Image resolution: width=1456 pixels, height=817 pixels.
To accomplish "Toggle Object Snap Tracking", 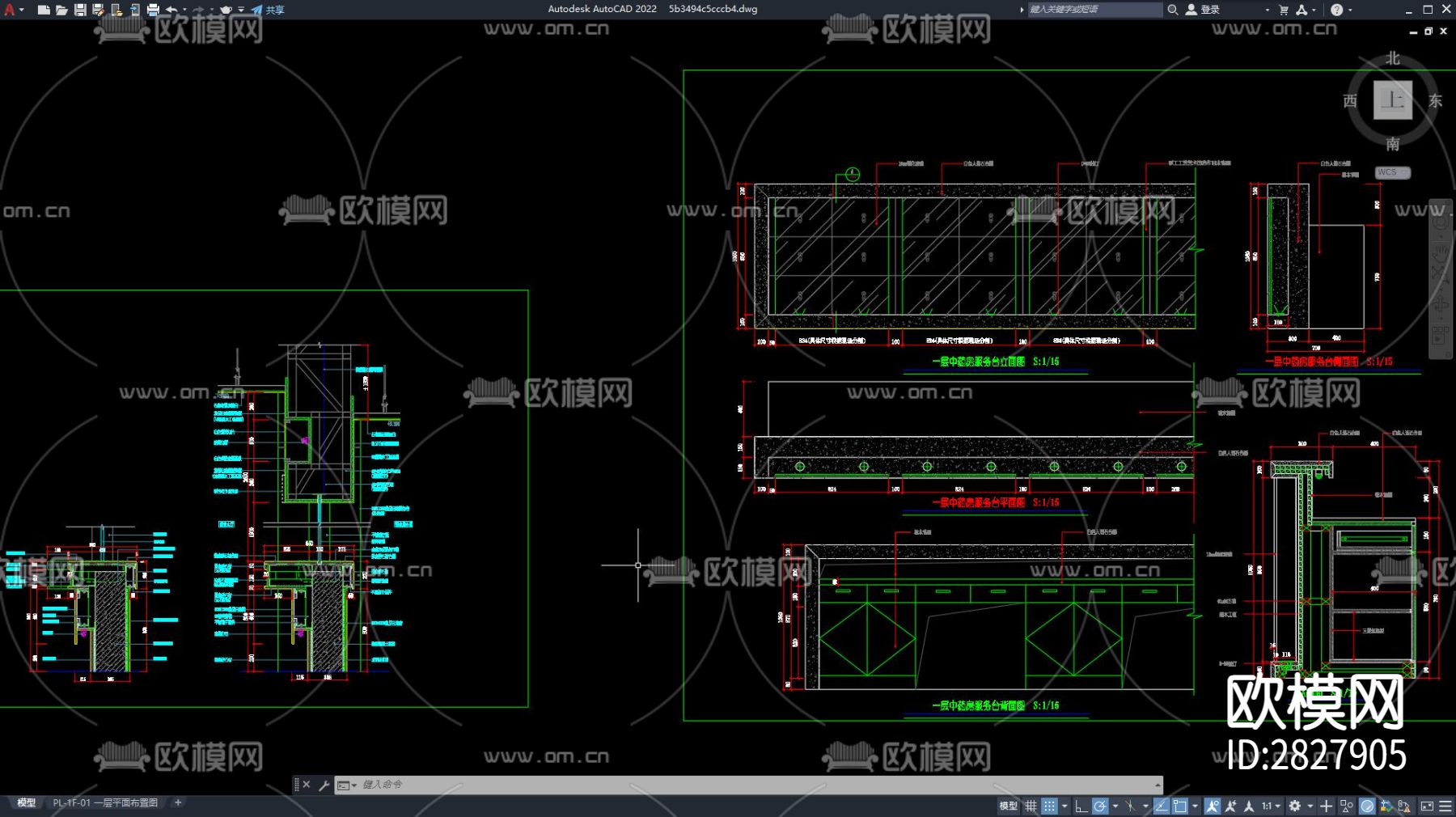I will coord(1162,806).
